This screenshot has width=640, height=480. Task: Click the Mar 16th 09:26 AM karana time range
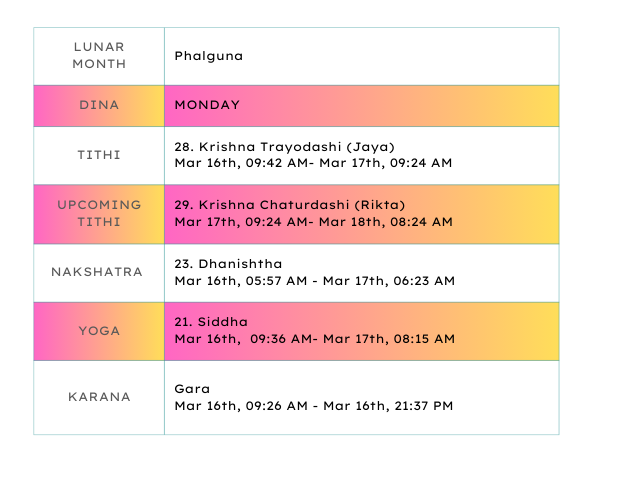point(313,405)
